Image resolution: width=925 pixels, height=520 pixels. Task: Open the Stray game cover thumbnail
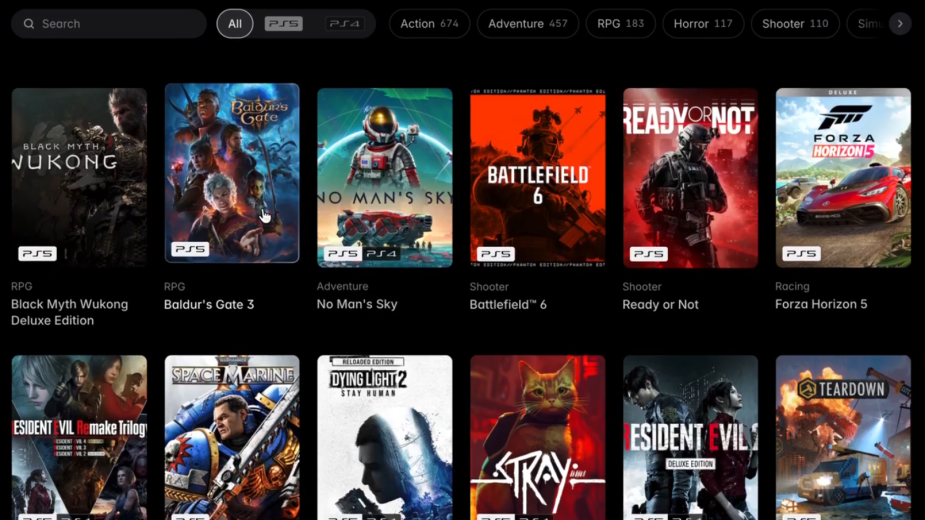point(537,437)
